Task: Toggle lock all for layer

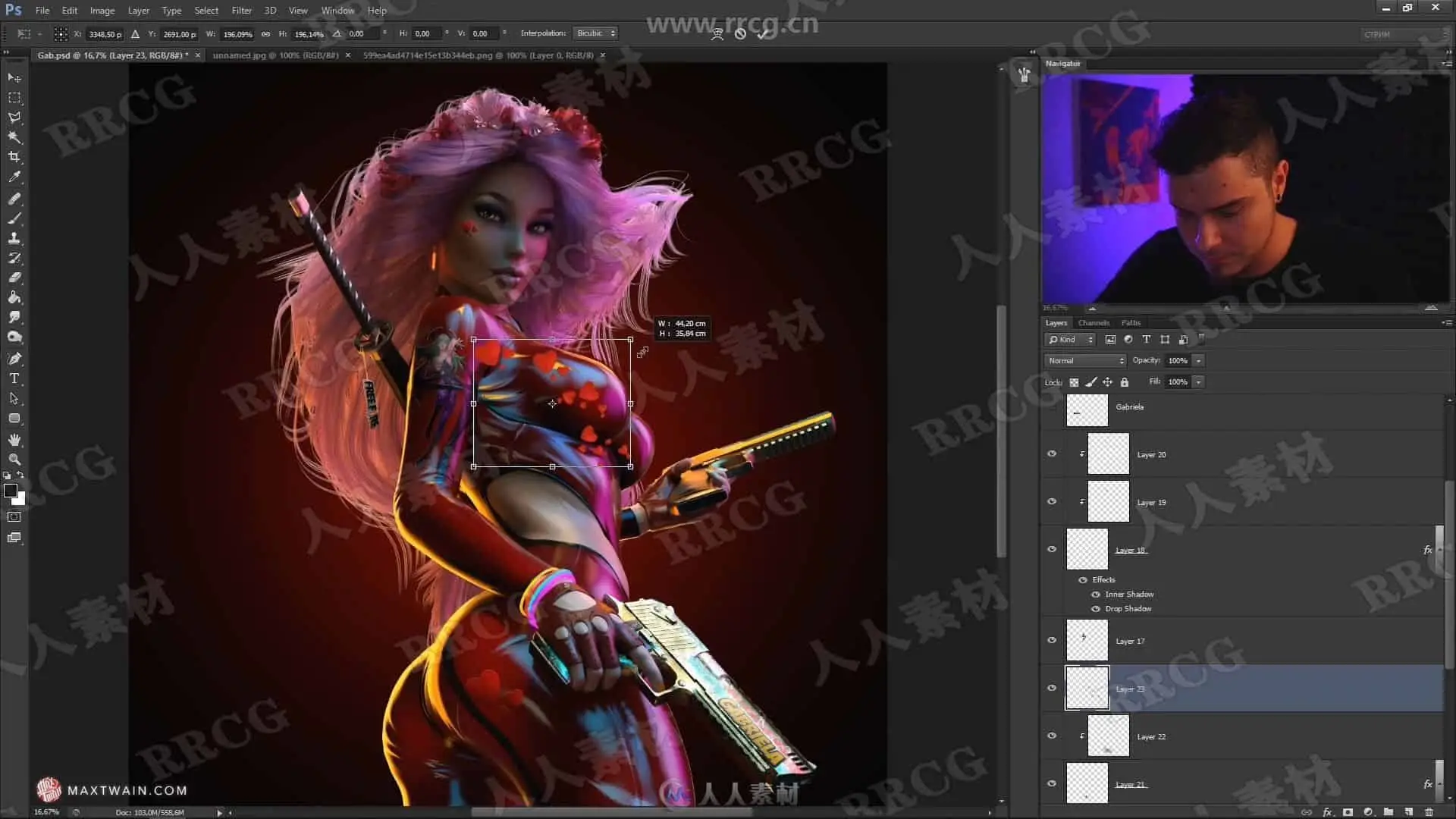Action: tap(1125, 382)
